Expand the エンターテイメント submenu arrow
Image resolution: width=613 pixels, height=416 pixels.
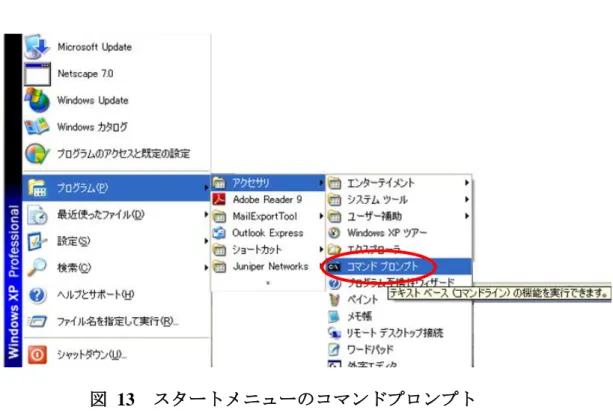coord(466,183)
